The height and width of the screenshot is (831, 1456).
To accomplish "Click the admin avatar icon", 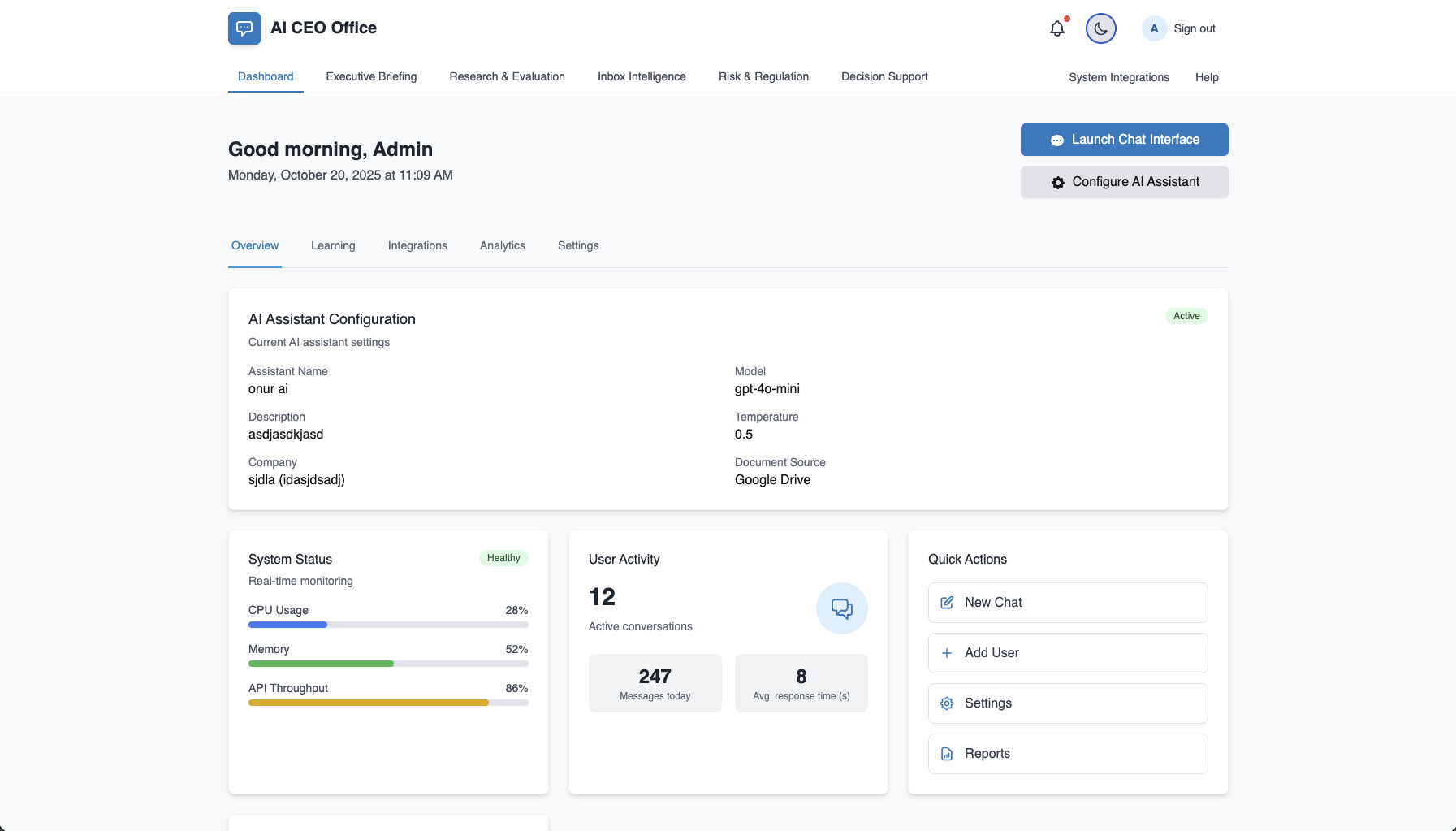I will coord(1153,28).
